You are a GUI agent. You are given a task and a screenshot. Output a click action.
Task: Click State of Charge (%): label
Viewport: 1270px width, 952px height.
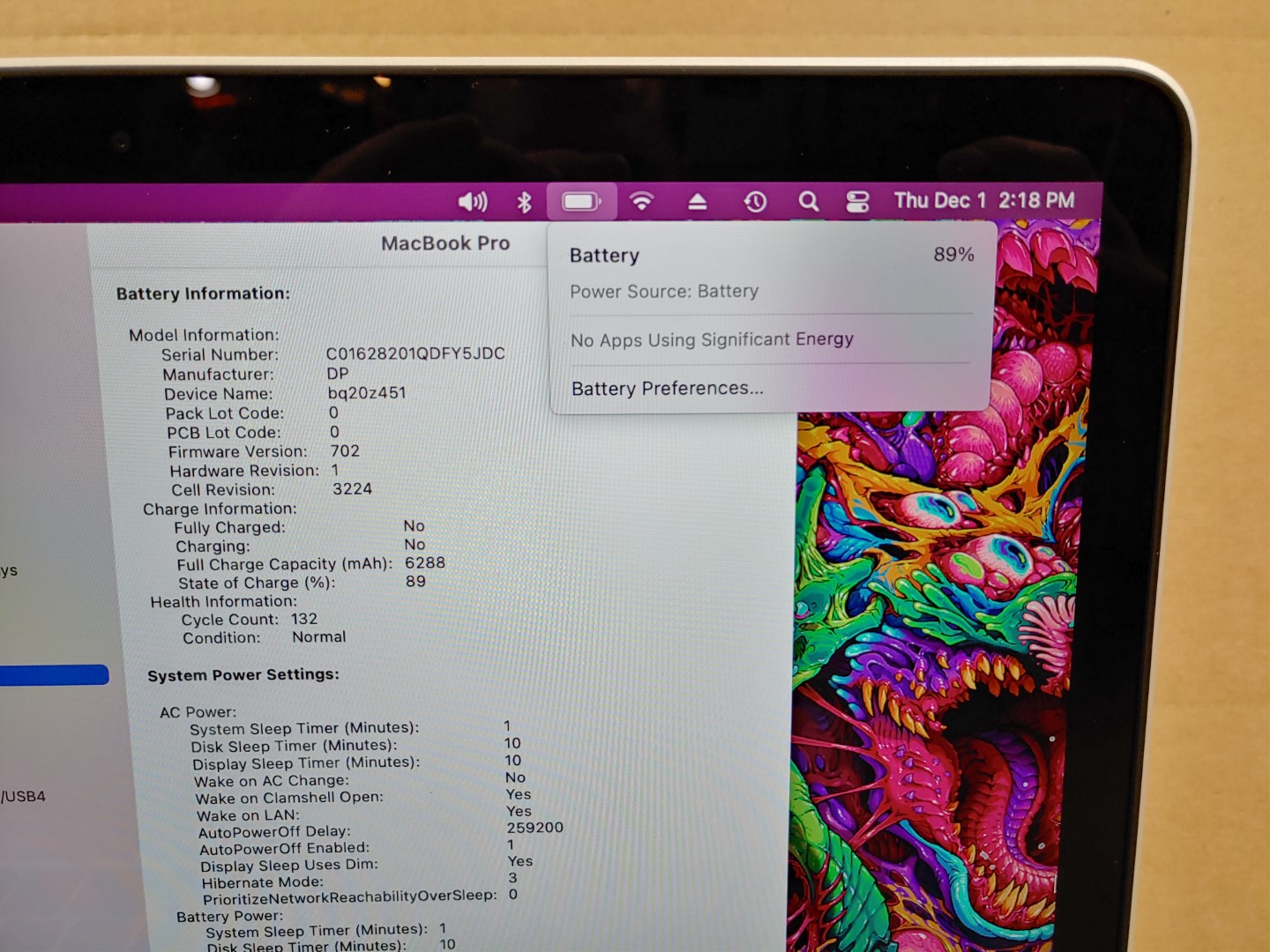point(257,584)
